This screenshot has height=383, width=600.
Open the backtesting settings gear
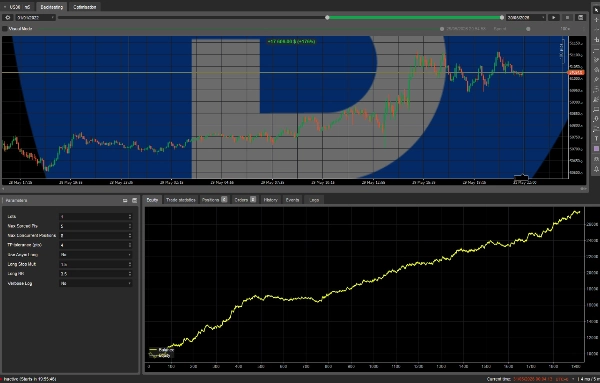click(x=8, y=18)
